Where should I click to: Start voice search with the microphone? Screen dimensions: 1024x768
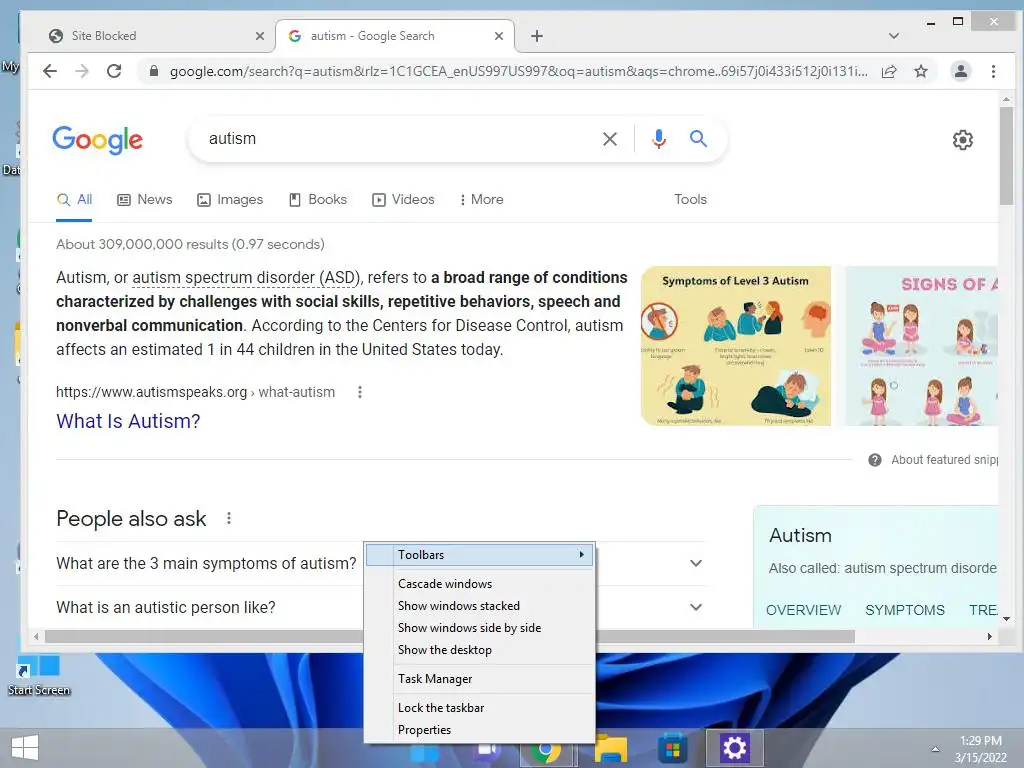click(659, 138)
